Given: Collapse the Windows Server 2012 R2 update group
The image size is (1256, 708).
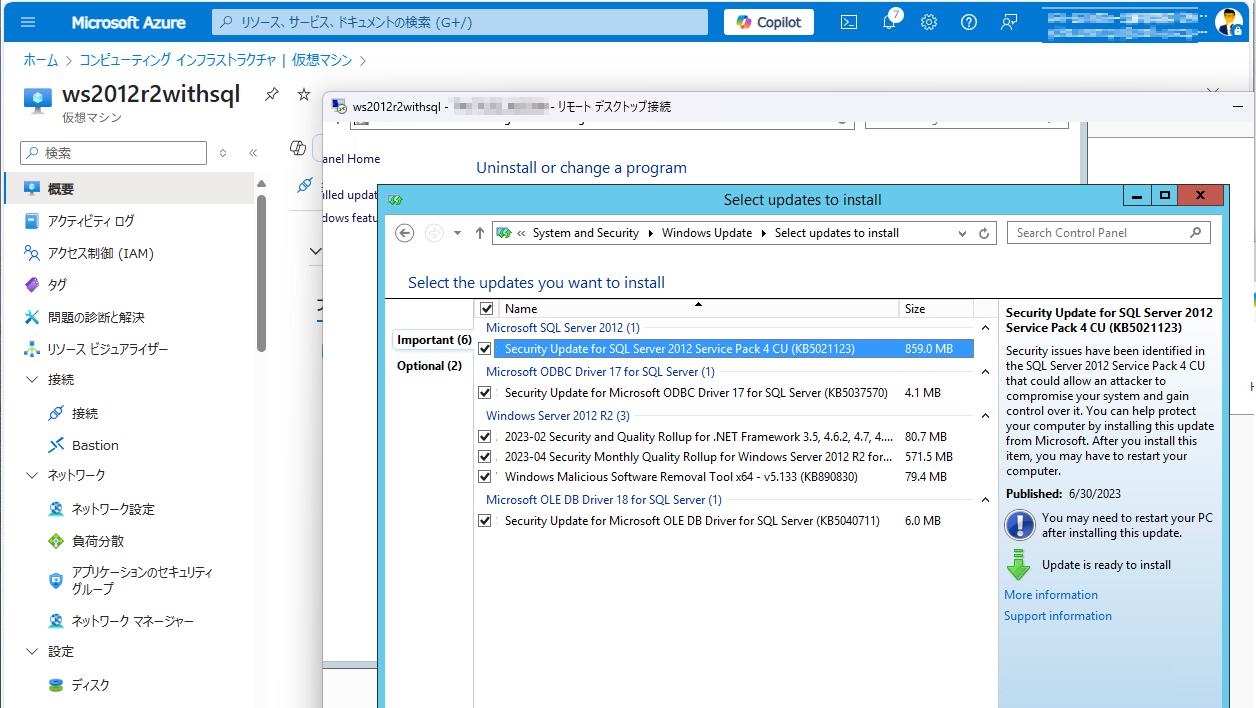Looking at the screenshot, I should coord(984,415).
